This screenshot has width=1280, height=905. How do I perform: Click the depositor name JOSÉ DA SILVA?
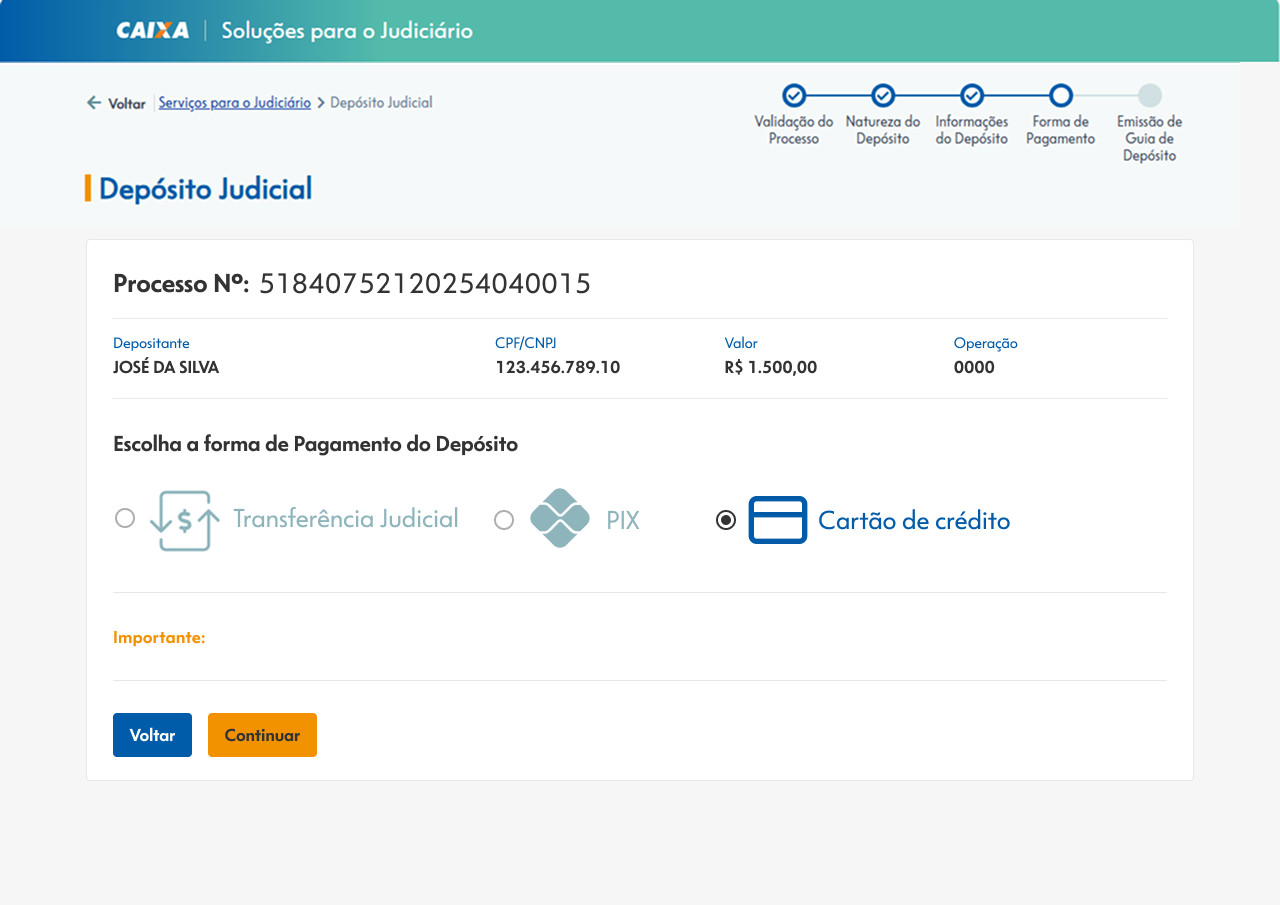pyautogui.click(x=166, y=367)
